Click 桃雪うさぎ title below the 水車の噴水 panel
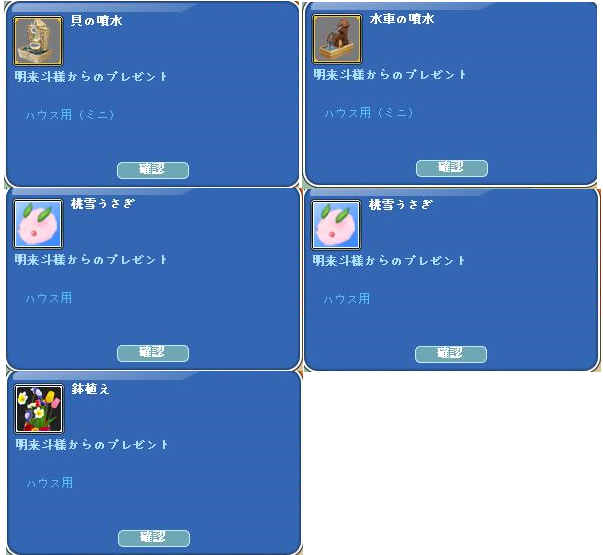This screenshot has width=603, height=555. pos(401,204)
